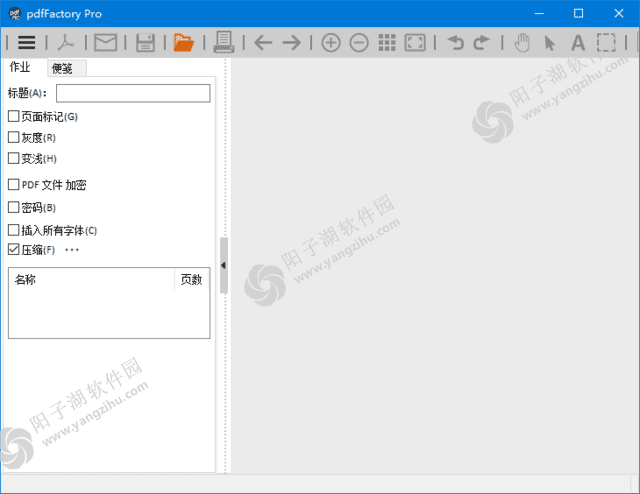Viewport: 640px width, 494px height.
Task: Zoom in with plus circle icon
Action: [331, 43]
